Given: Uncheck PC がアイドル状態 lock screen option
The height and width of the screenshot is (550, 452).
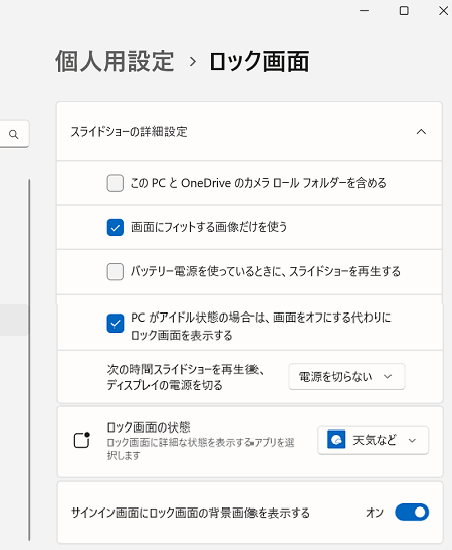Looking at the screenshot, I should [115, 323].
